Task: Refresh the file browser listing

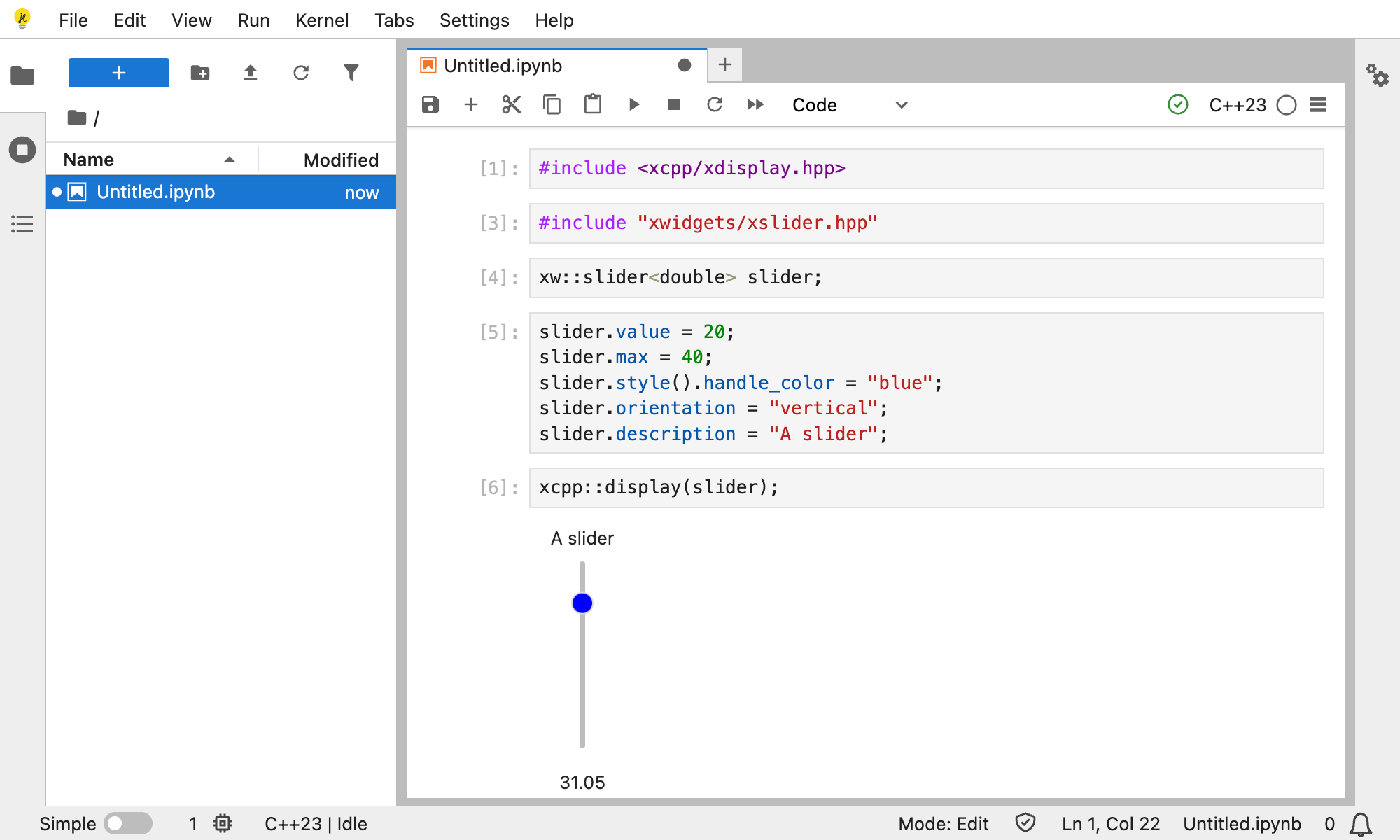Action: pos(301,73)
